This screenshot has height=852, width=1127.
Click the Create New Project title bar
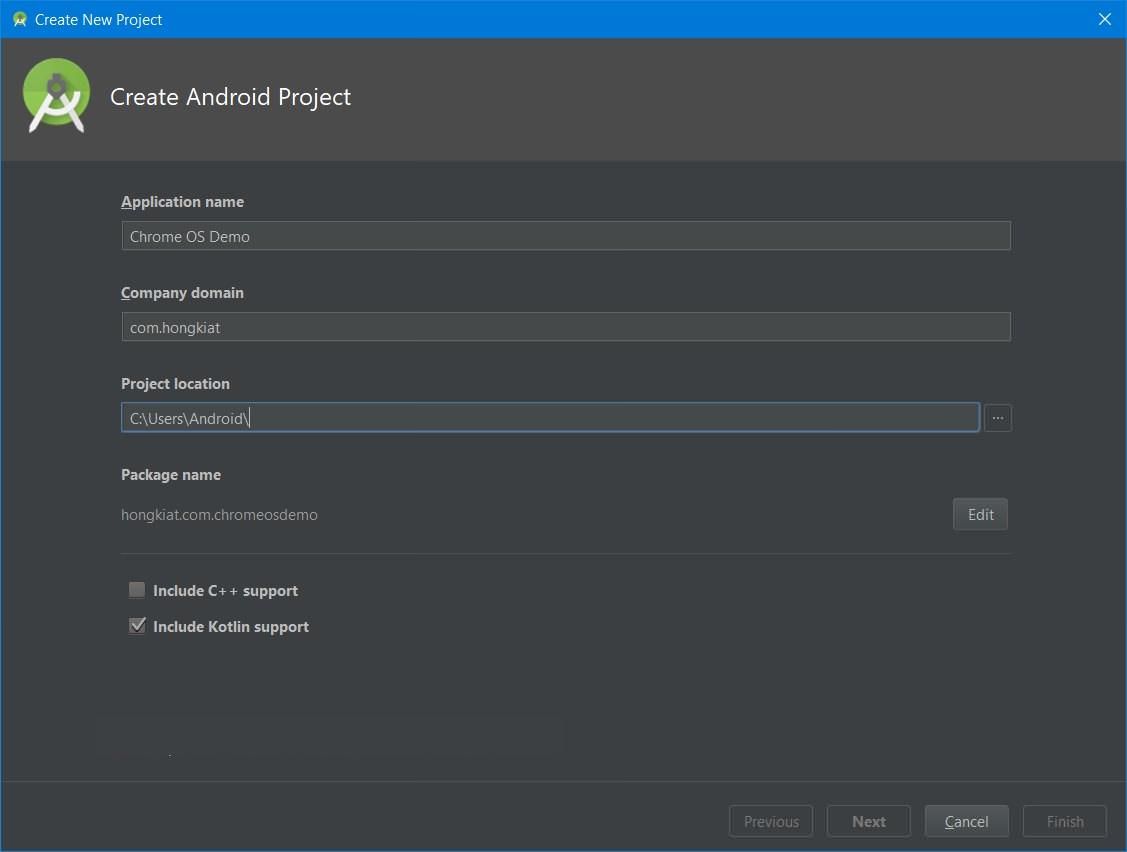click(97, 19)
